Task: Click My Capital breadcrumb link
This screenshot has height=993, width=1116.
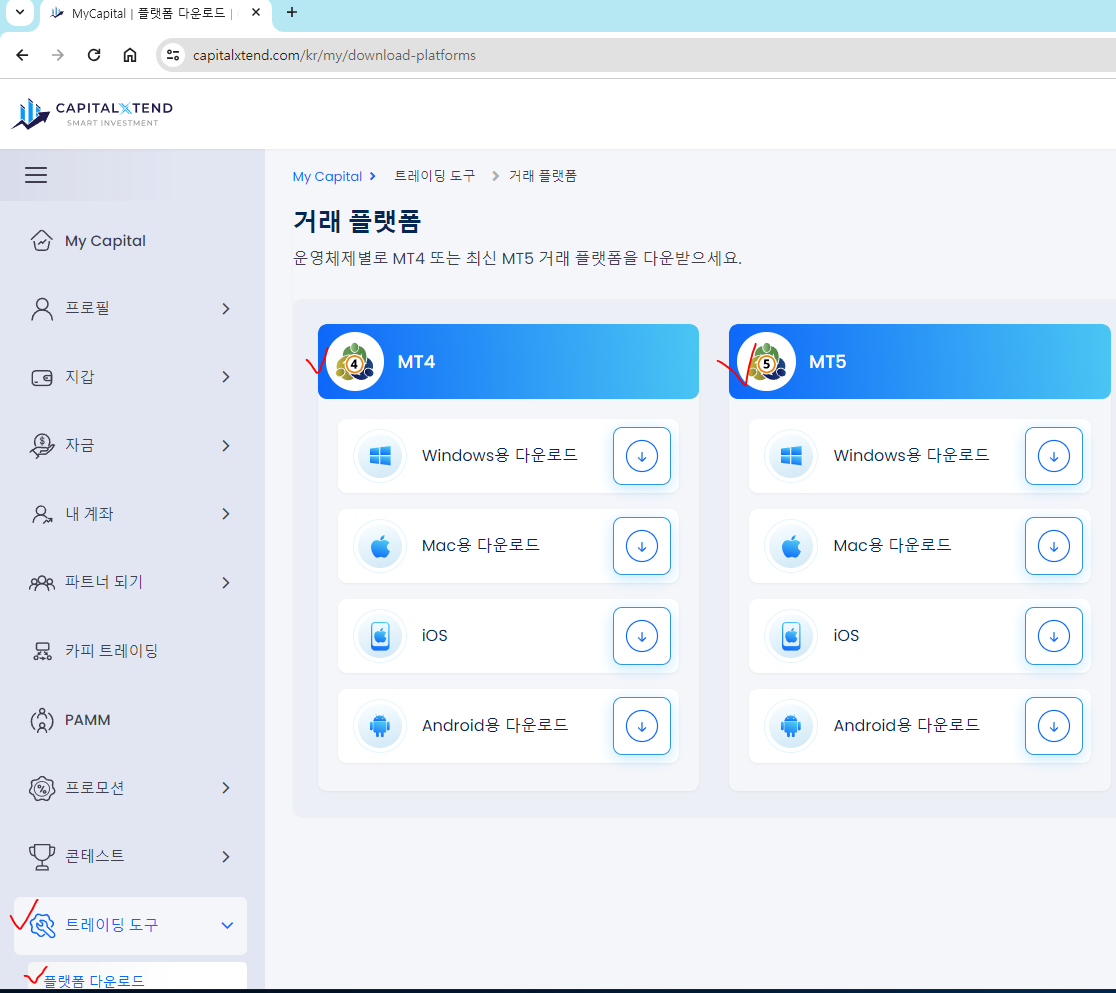Action: [x=327, y=177]
